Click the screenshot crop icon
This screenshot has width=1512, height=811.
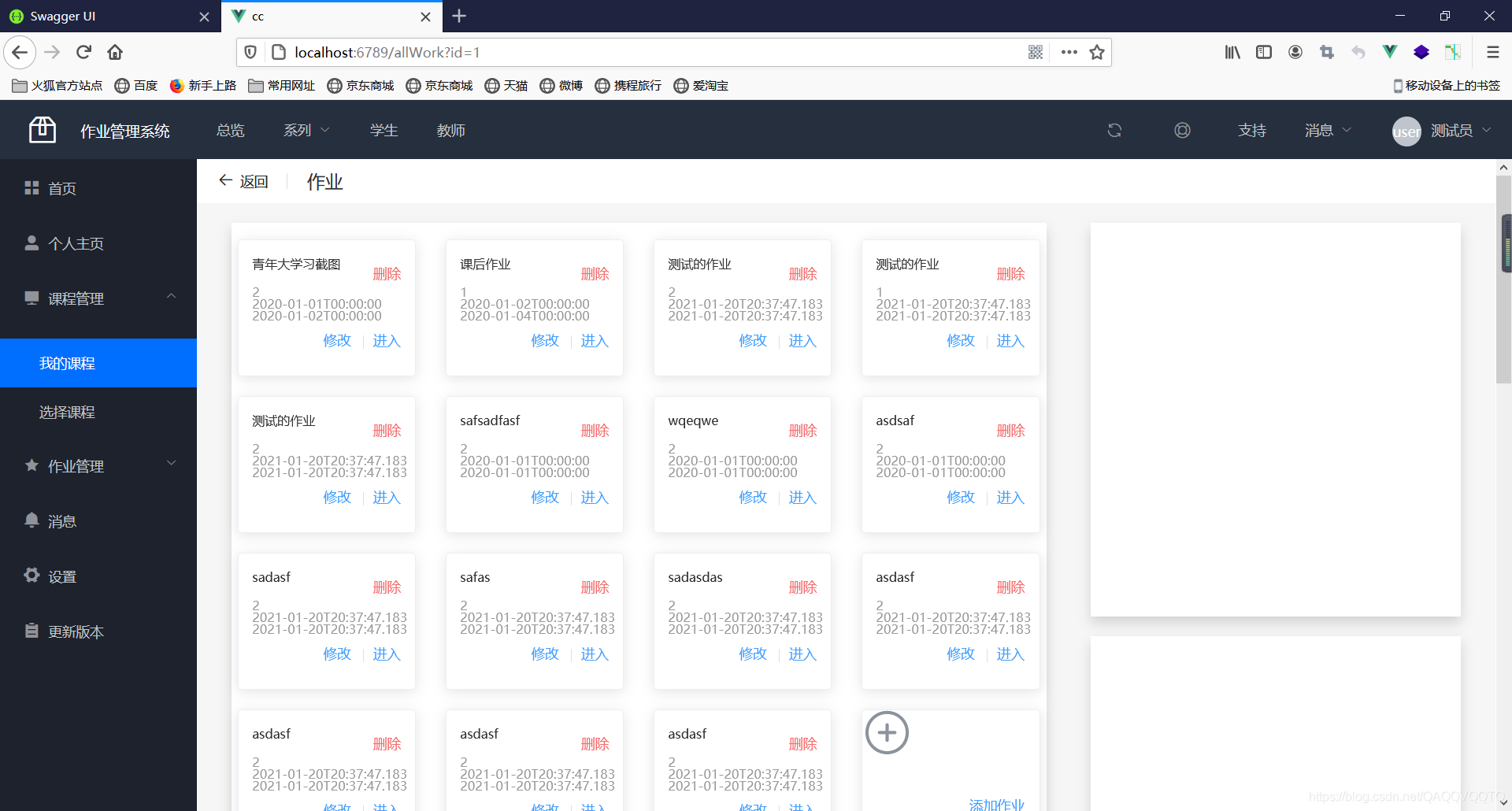[x=1327, y=52]
